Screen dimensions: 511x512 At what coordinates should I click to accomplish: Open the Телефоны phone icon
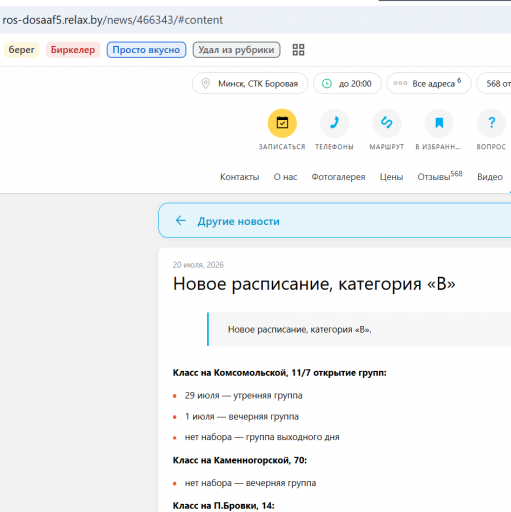coord(334,123)
